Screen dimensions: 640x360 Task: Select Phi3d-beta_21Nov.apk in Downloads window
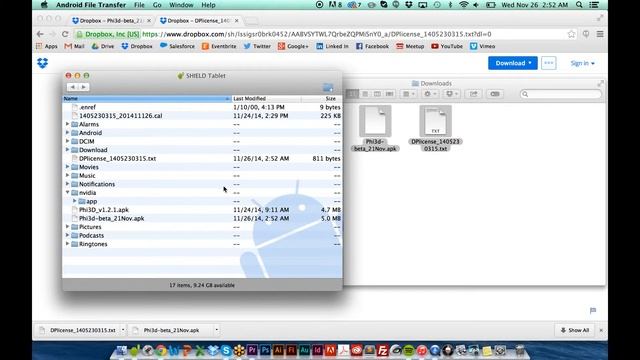pyautogui.click(x=375, y=129)
